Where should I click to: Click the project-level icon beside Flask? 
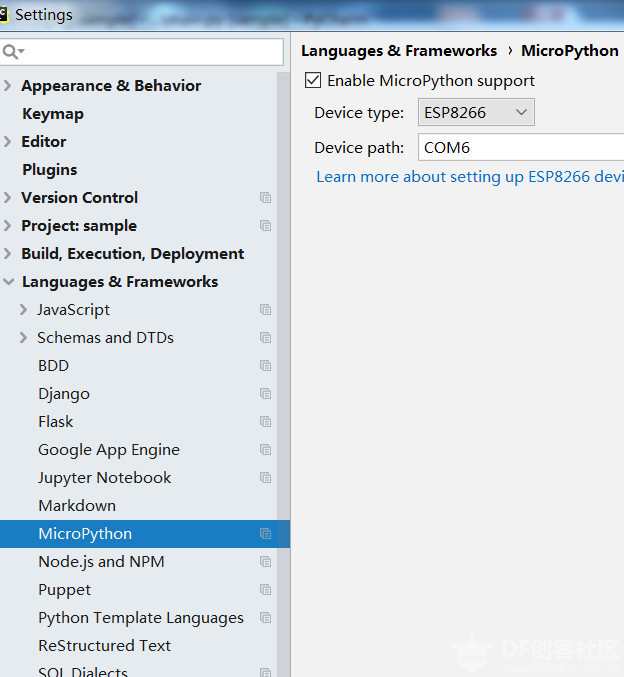tap(265, 421)
